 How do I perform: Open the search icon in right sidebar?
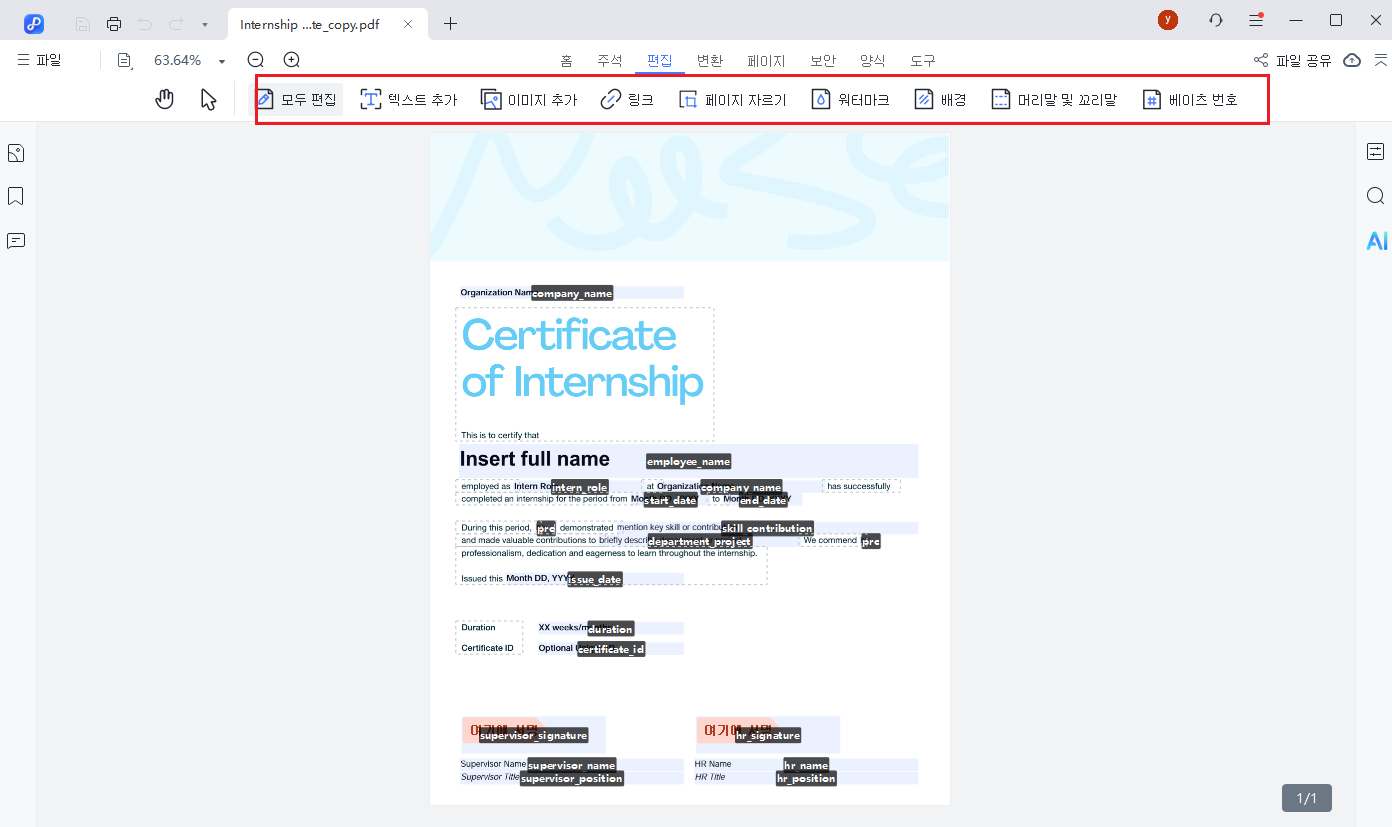point(1375,196)
